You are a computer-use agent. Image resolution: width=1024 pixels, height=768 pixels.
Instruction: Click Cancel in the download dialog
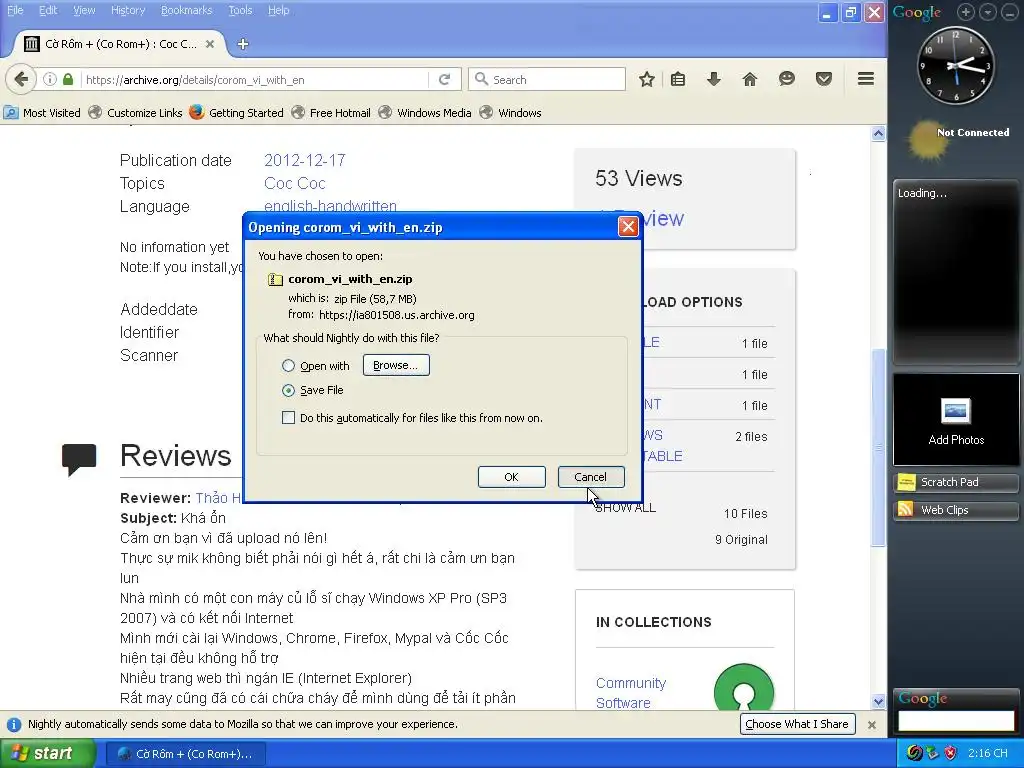tap(591, 477)
